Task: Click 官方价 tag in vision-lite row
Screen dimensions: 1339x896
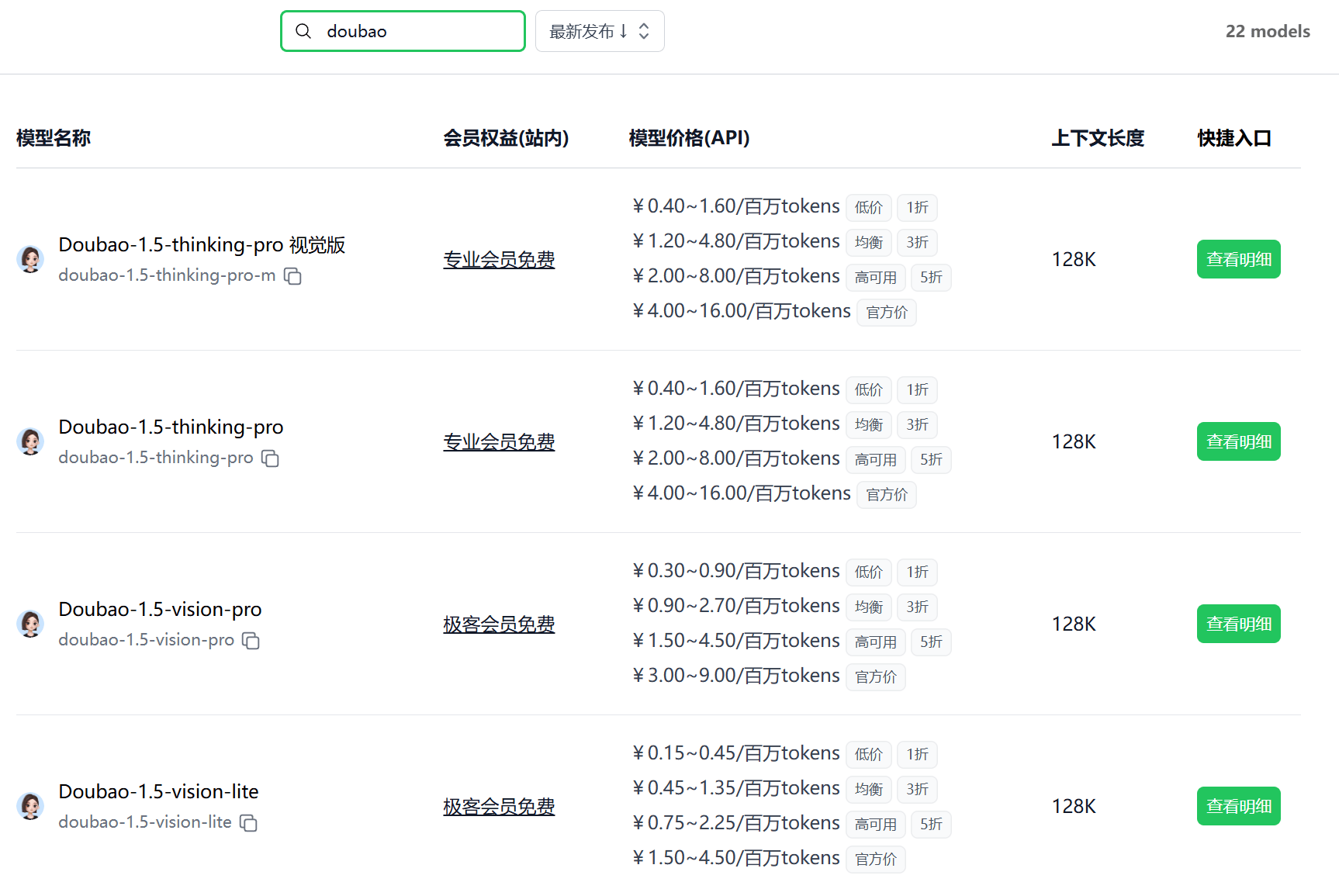Action: [876, 860]
